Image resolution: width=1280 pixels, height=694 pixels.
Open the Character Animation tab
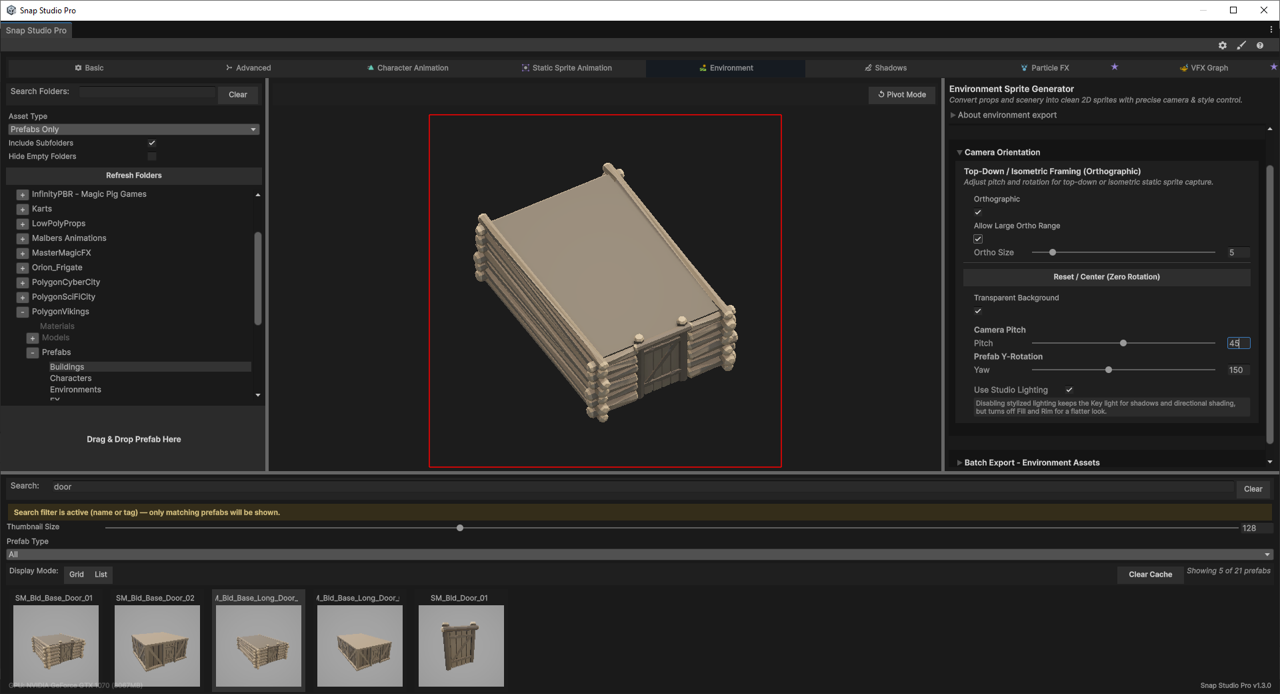pos(407,68)
